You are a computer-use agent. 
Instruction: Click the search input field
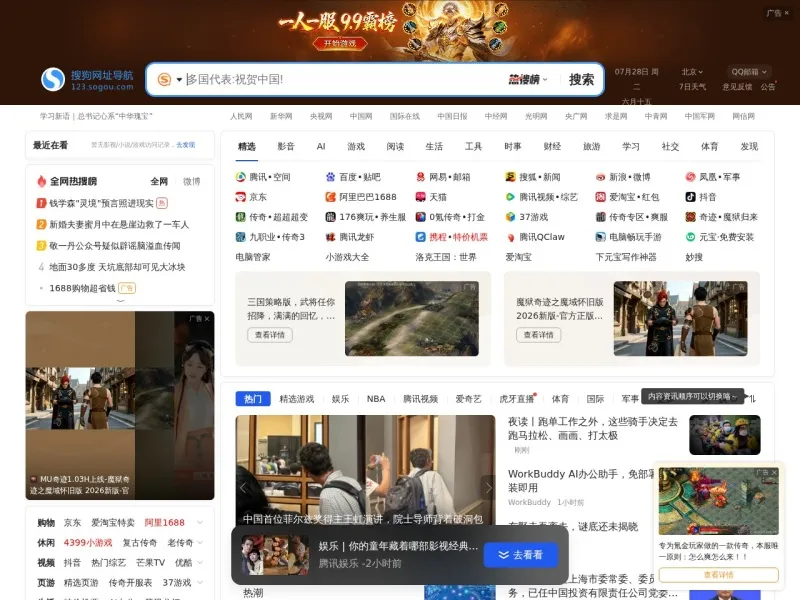click(344, 80)
